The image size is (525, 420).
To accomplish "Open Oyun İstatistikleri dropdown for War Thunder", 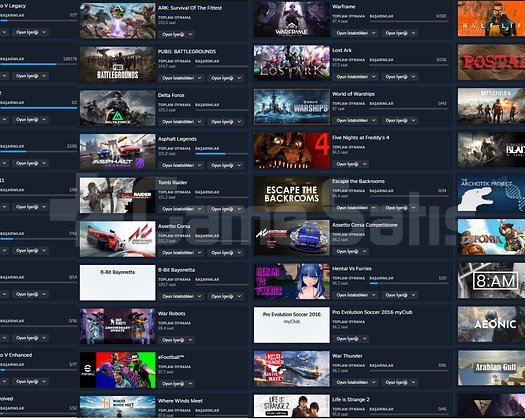I will coord(355,382).
